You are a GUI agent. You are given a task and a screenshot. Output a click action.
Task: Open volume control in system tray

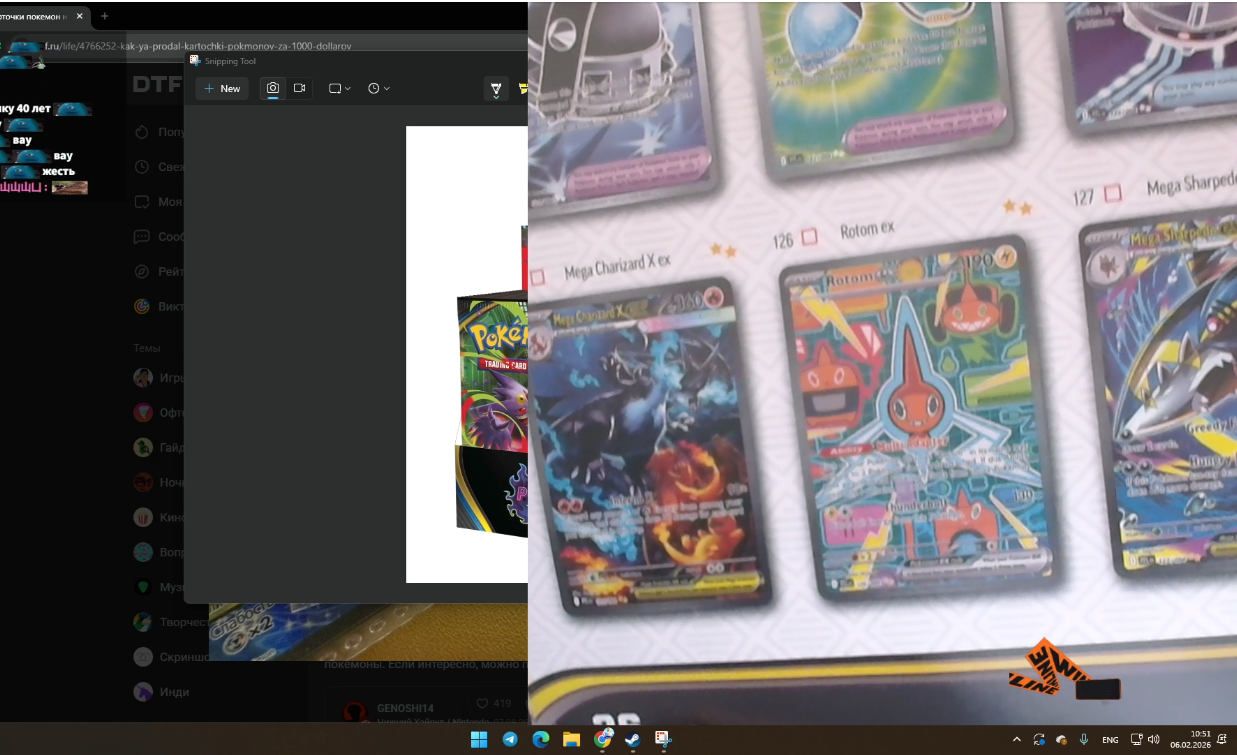(x=1154, y=740)
